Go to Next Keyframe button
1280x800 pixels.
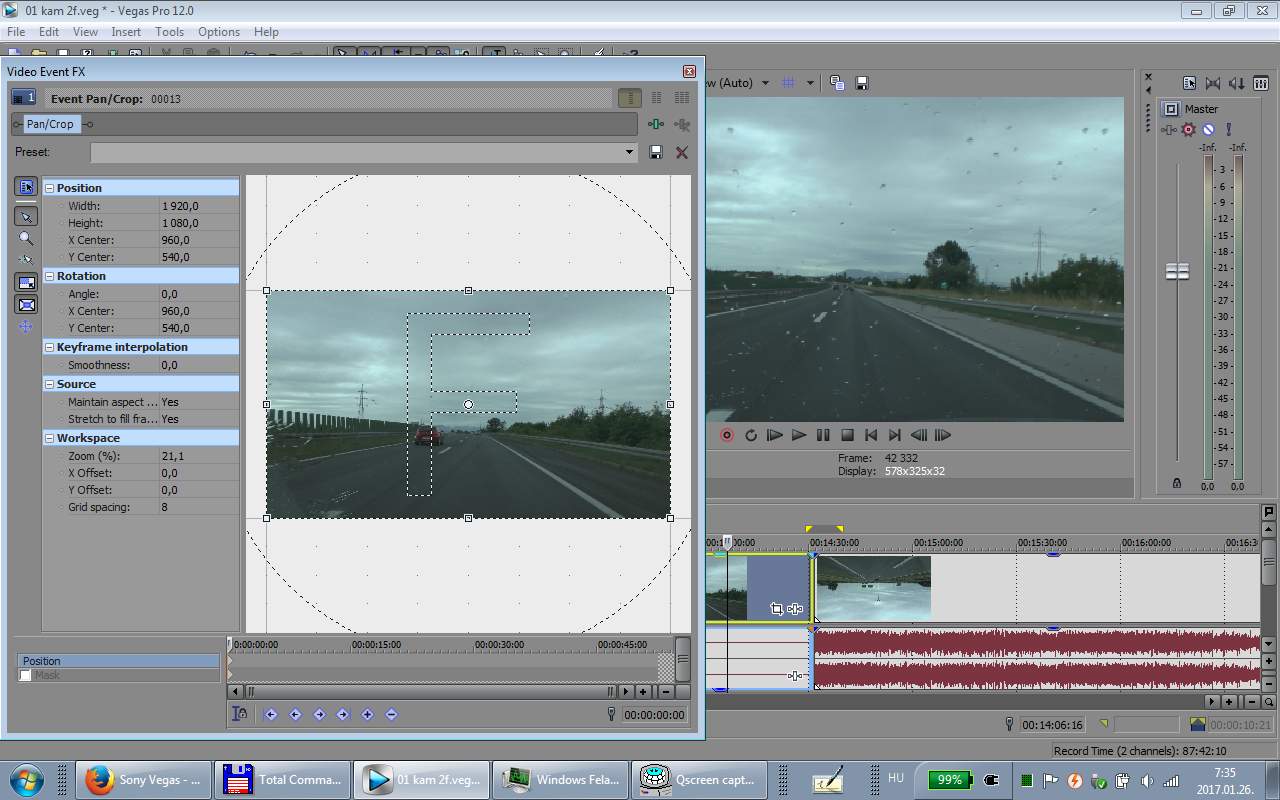pos(319,714)
